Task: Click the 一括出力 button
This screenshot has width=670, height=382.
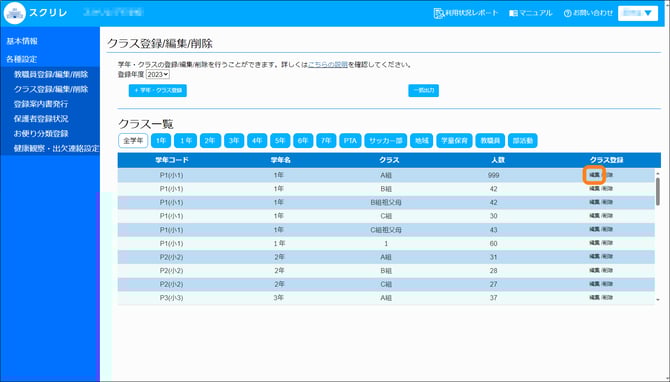Action: tap(423, 90)
